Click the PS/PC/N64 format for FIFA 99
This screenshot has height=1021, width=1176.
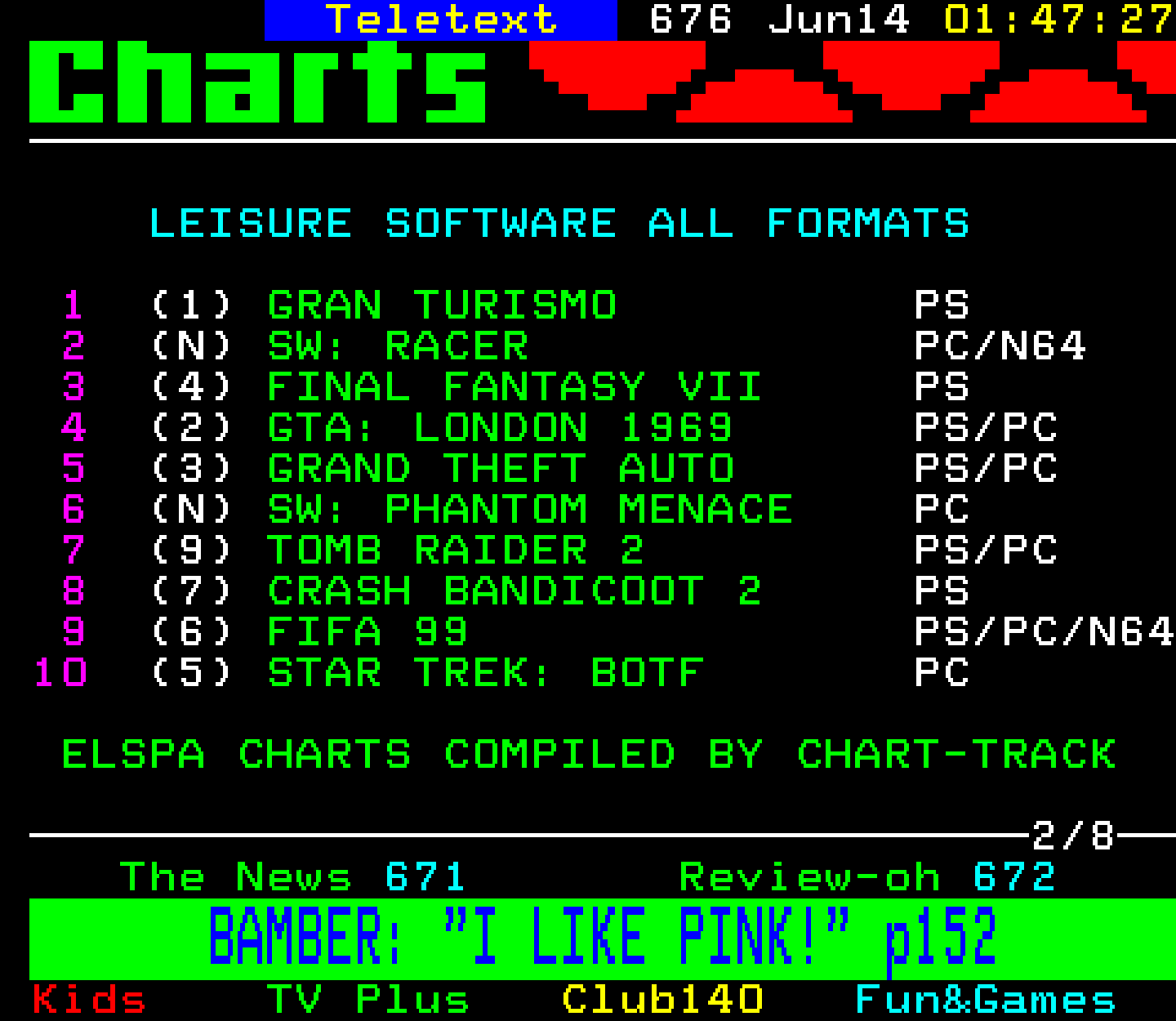[x=1045, y=632]
